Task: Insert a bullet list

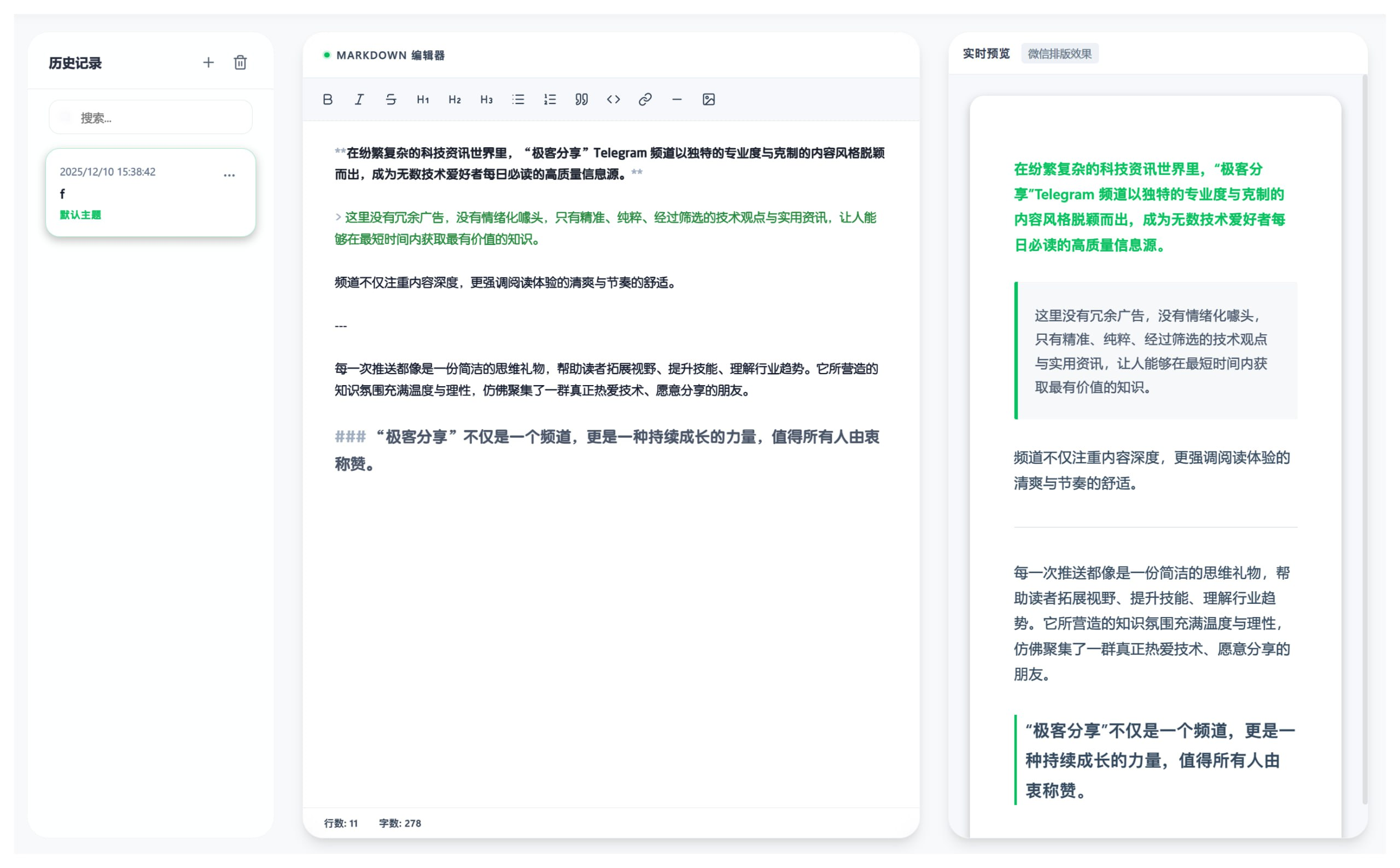Action: (x=517, y=100)
